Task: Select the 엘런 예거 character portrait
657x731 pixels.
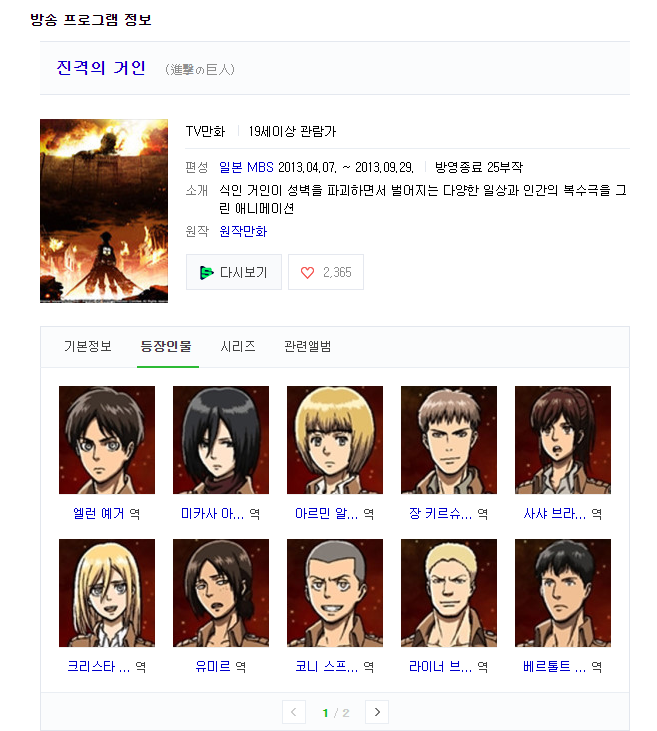Action: pos(107,440)
